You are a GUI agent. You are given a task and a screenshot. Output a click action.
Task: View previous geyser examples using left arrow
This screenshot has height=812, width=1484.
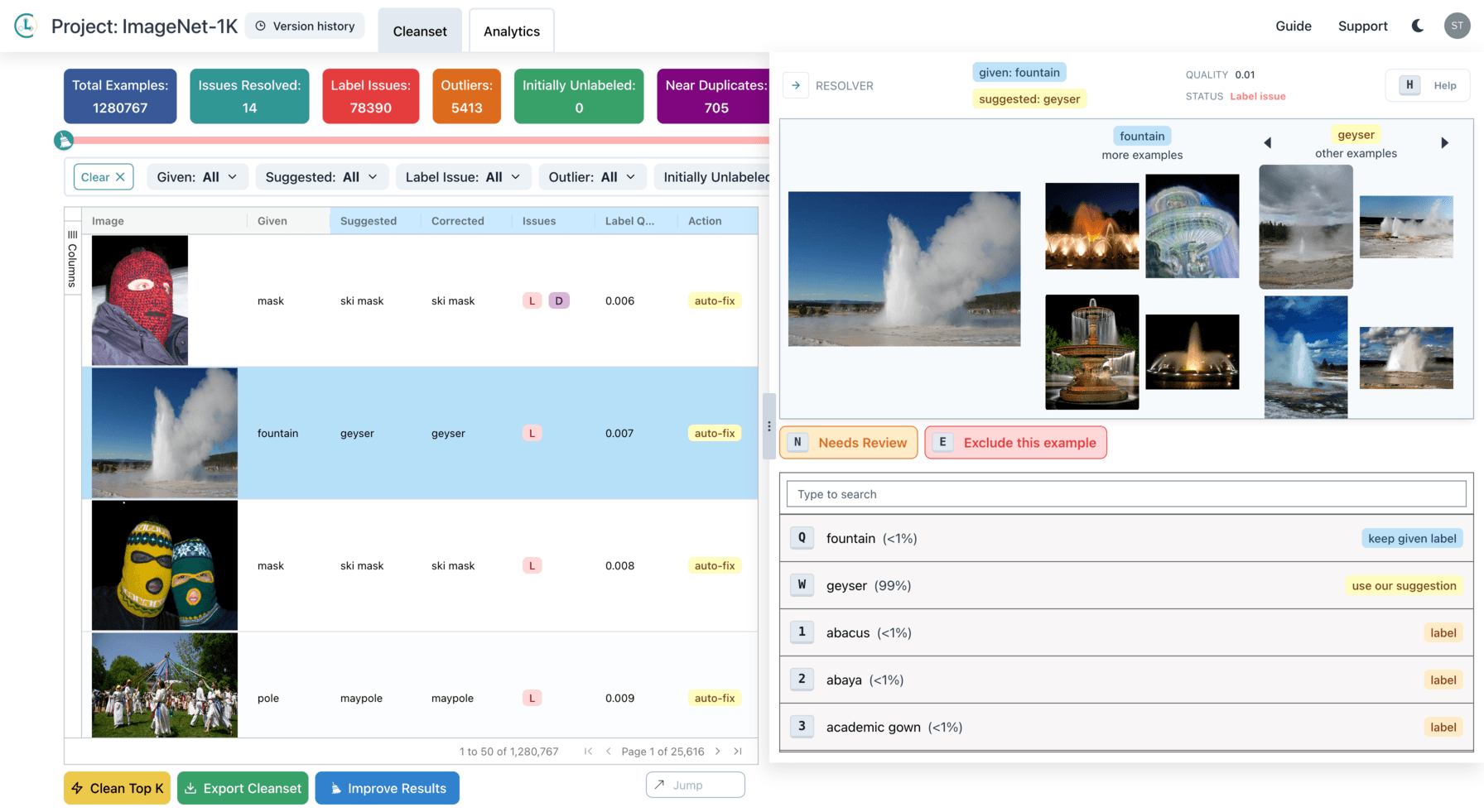click(1268, 142)
